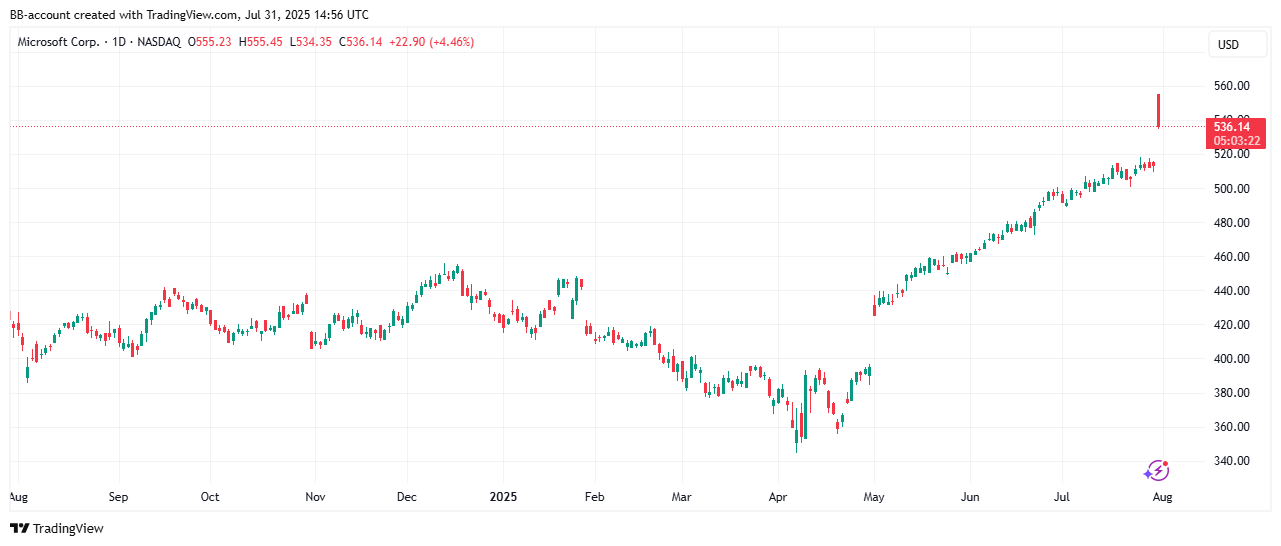Viewport: 1281px width, 546px height.
Task: Click the Apr label on time axis
Action: (x=777, y=496)
